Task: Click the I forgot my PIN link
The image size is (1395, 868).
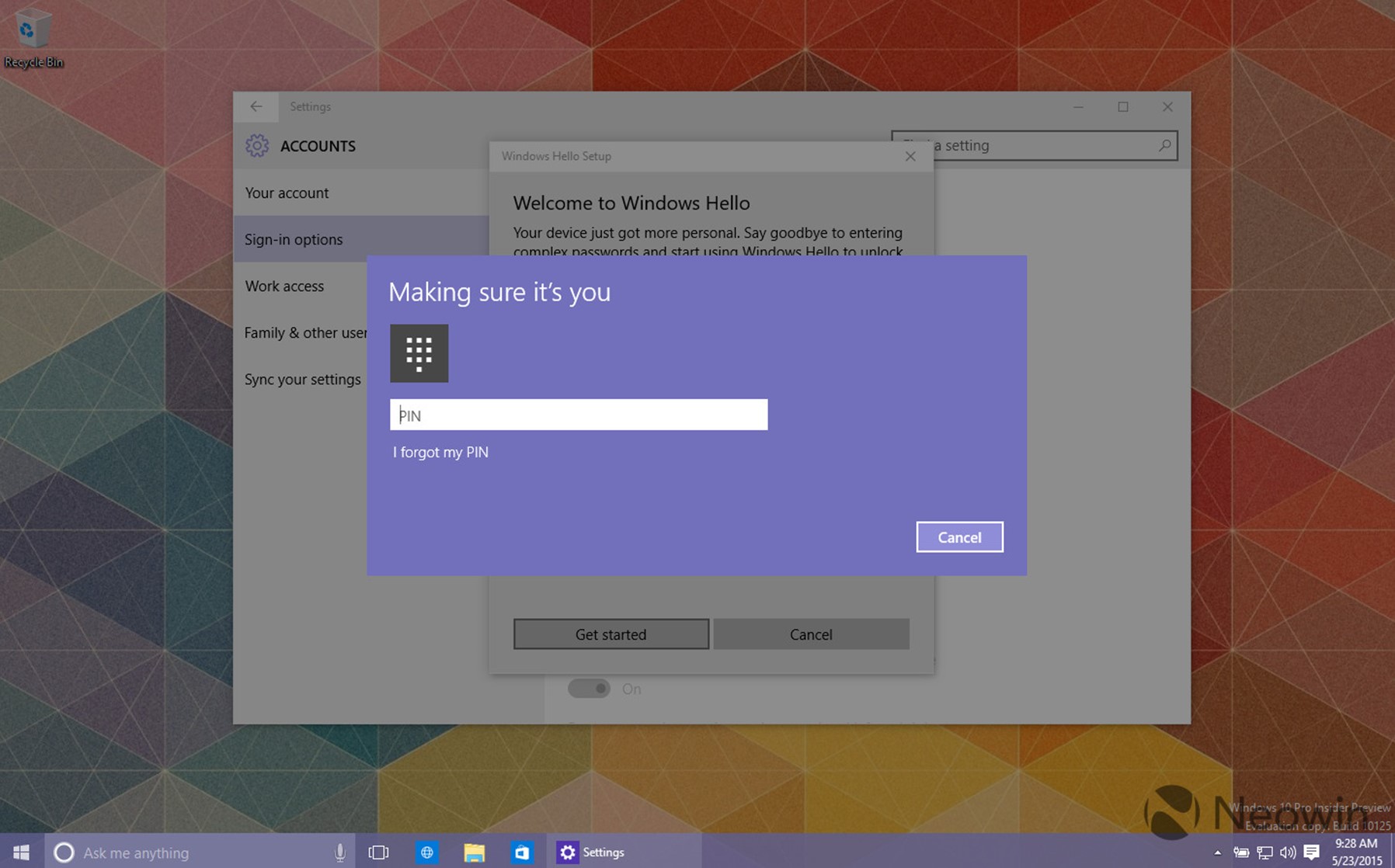Action: click(x=440, y=452)
